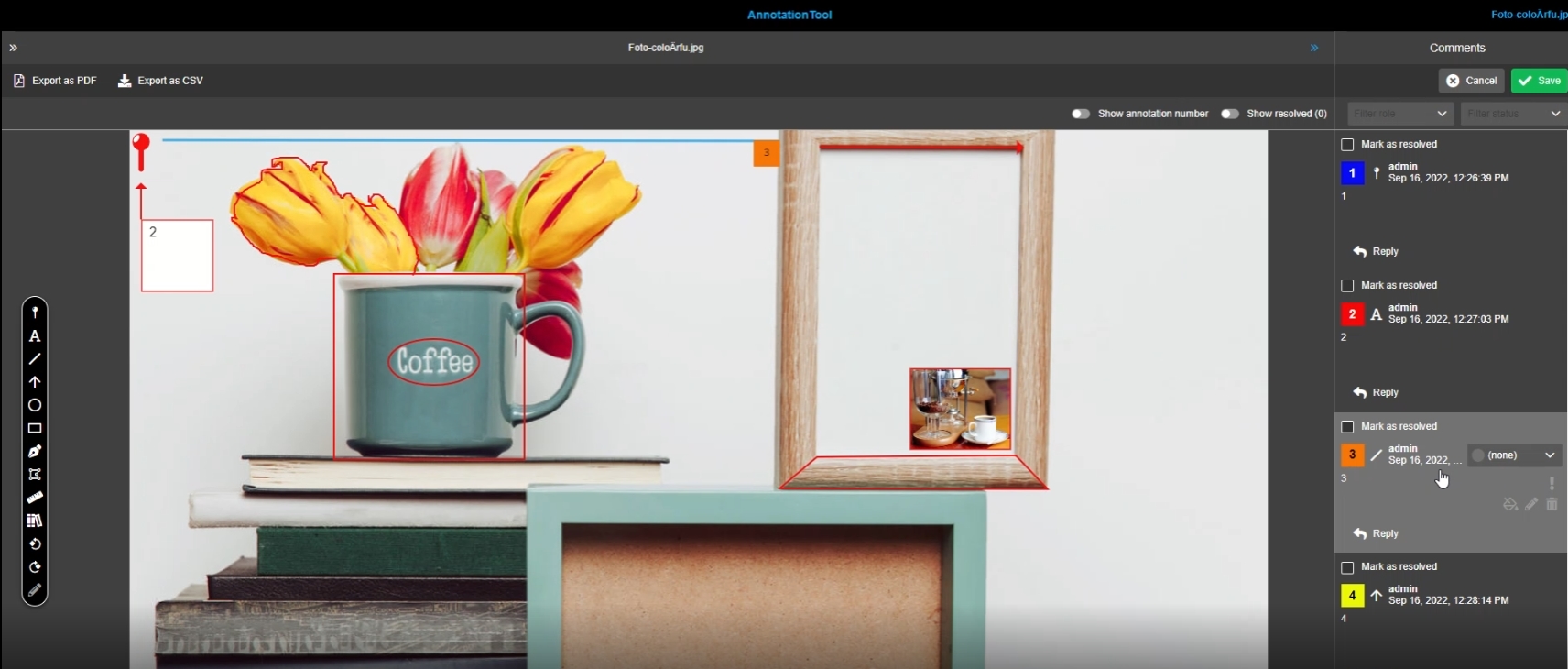This screenshot has width=1568, height=669.
Task: Select the pin marker tool
Action: (35, 313)
